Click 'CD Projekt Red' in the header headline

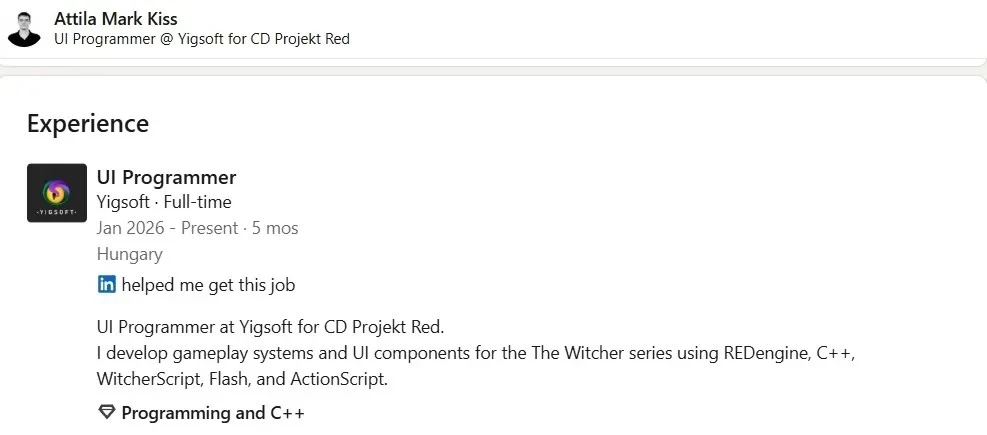pos(300,39)
